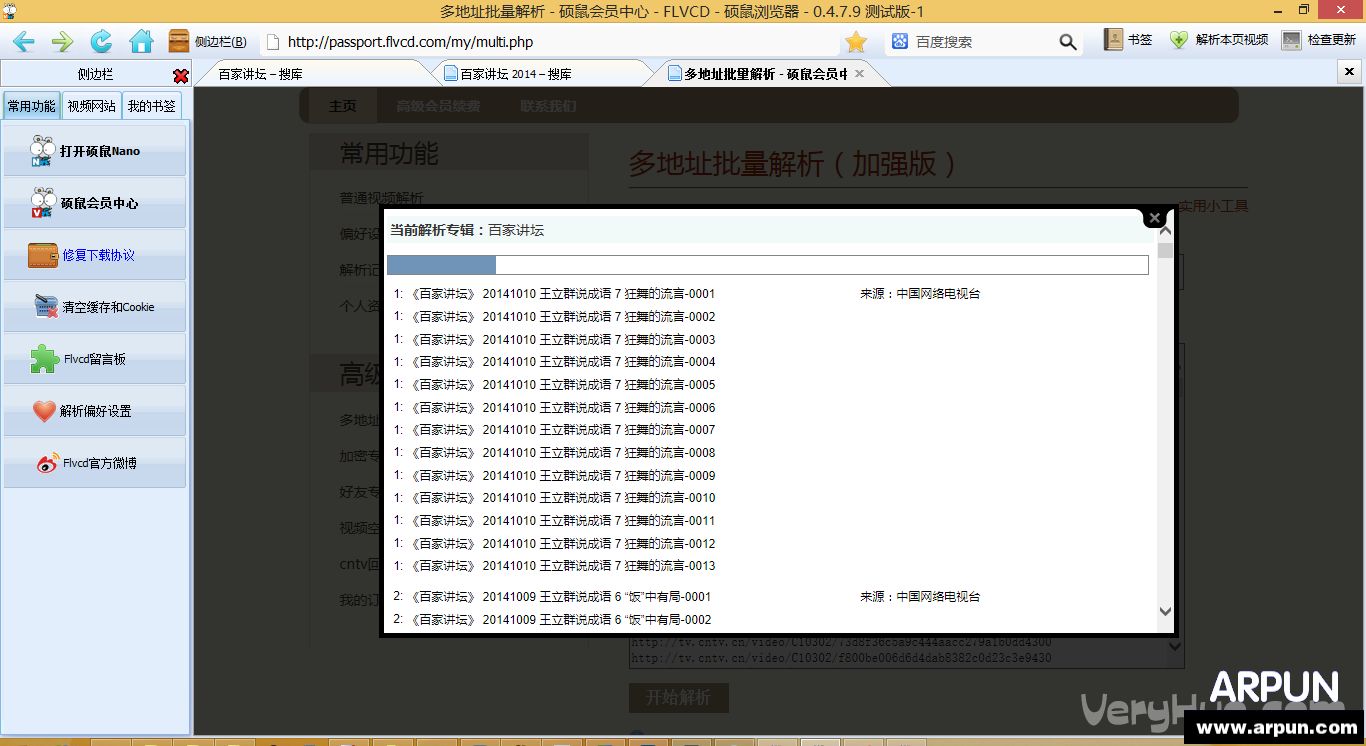Switch to the 视频网站 sidebar tab

91,106
